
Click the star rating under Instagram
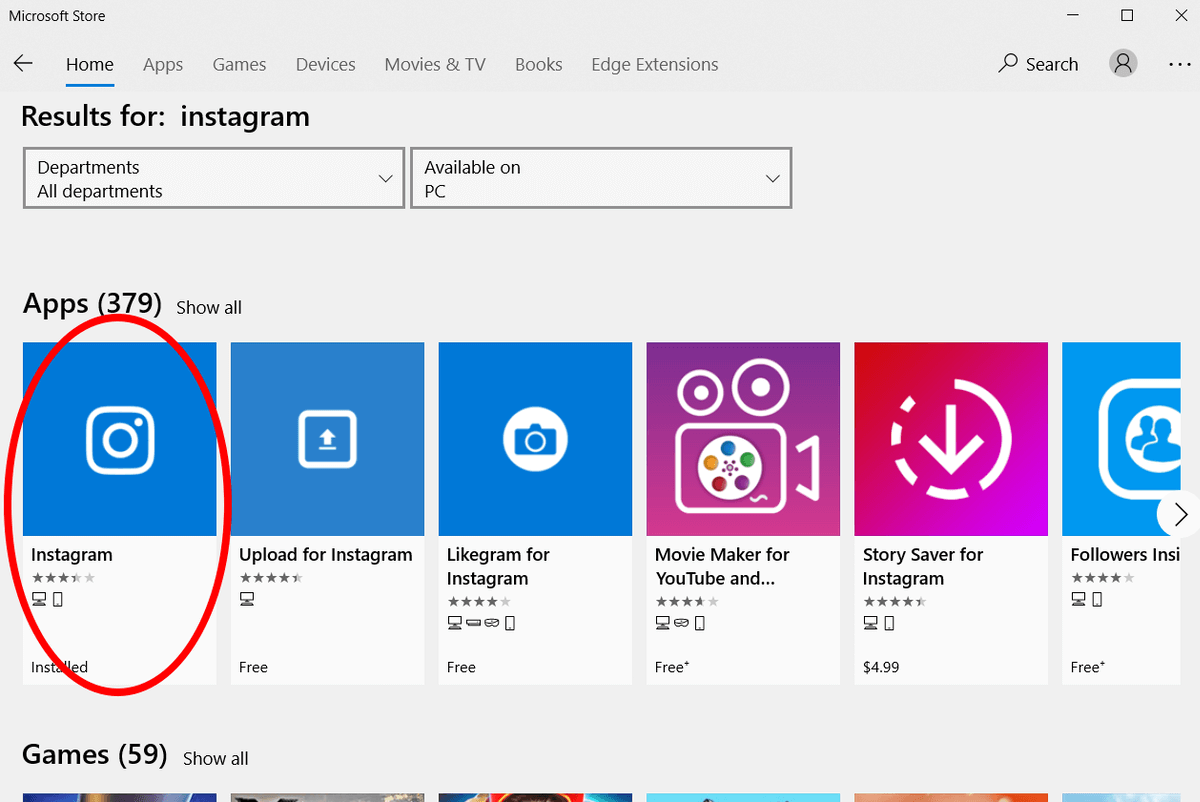click(63, 578)
